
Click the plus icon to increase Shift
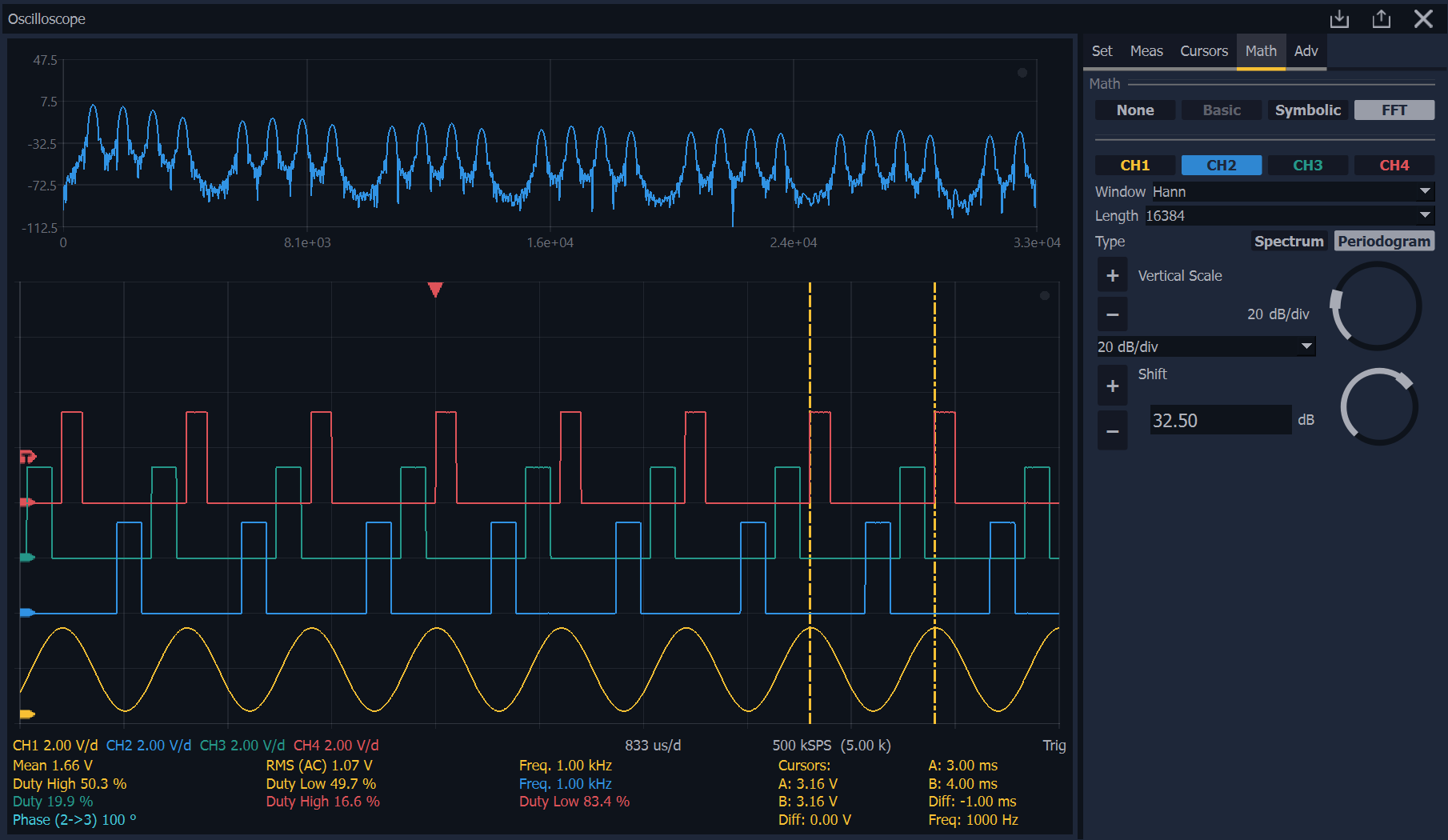point(1112,386)
